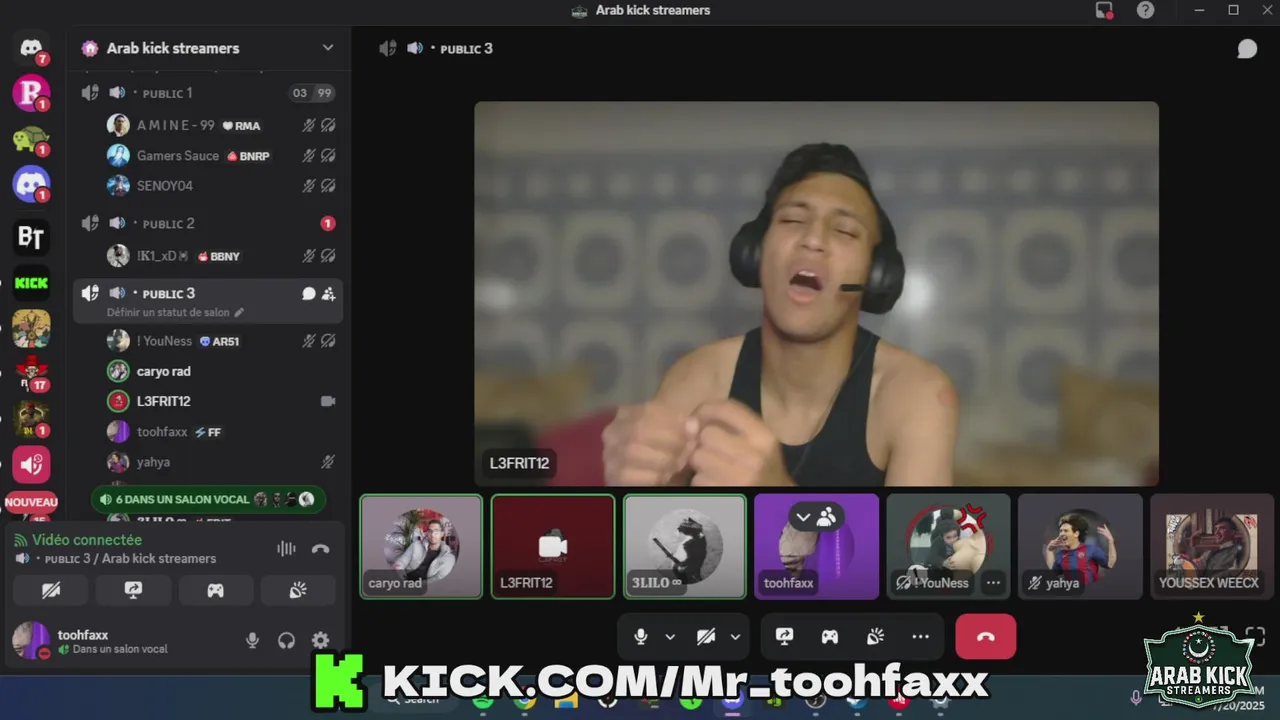Viewport: 1280px width, 720px height.
Task: Click user AMINE-99 in PUBLIC 1
Action: coord(220,125)
